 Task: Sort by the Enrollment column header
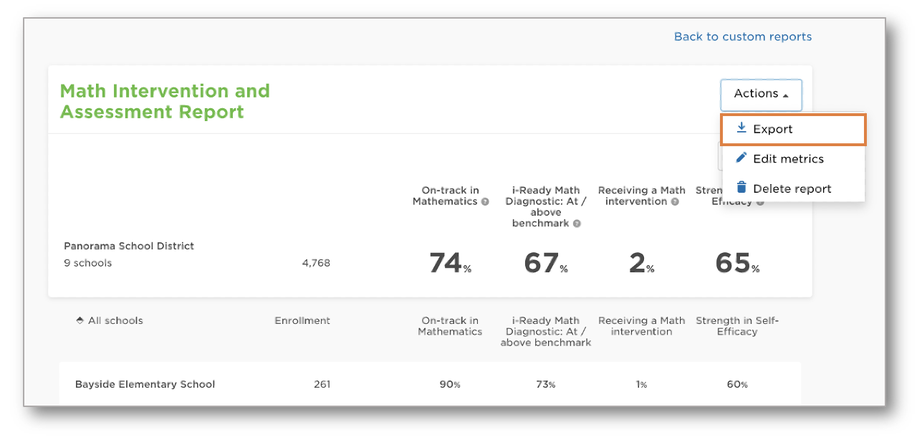pyautogui.click(x=302, y=321)
